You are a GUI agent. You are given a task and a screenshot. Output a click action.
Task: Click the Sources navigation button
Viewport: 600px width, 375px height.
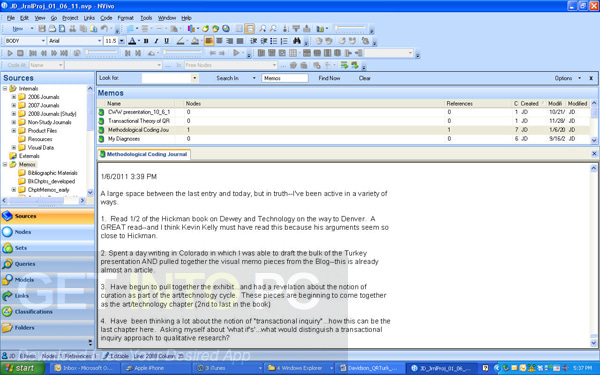pyautogui.click(x=47, y=216)
